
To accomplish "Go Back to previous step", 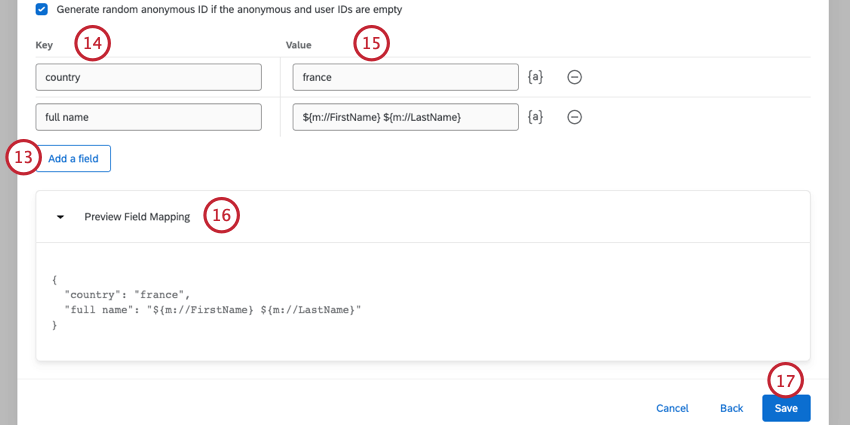I will pyautogui.click(x=731, y=408).
